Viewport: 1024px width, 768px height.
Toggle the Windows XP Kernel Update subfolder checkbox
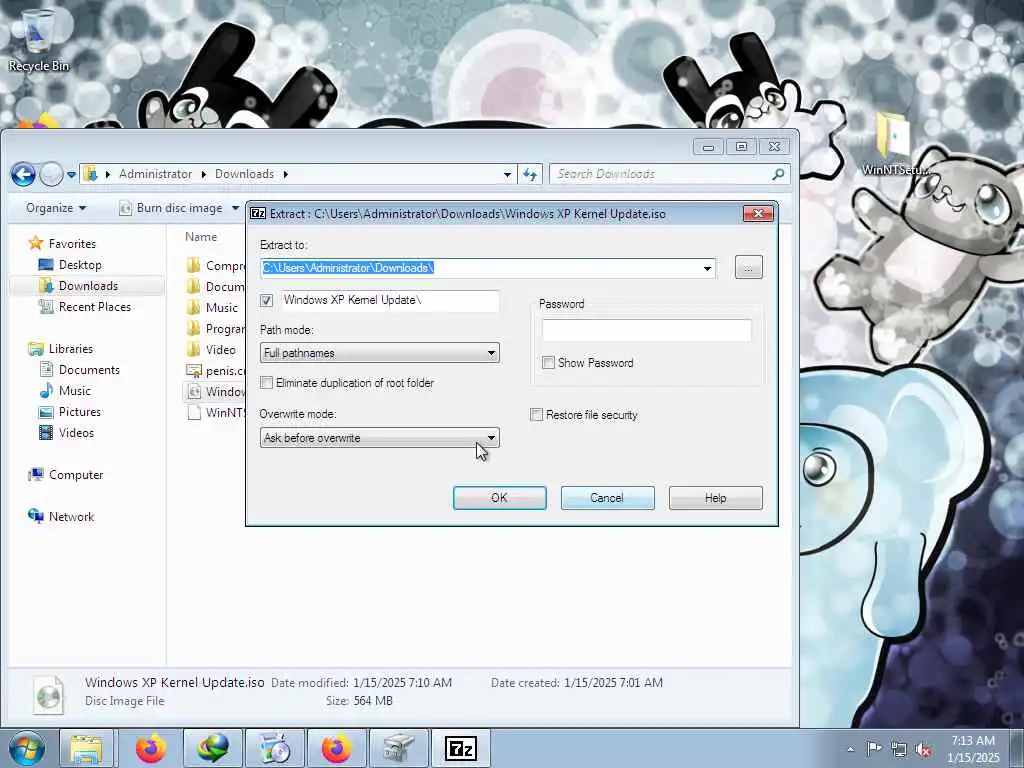pyautogui.click(x=266, y=300)
